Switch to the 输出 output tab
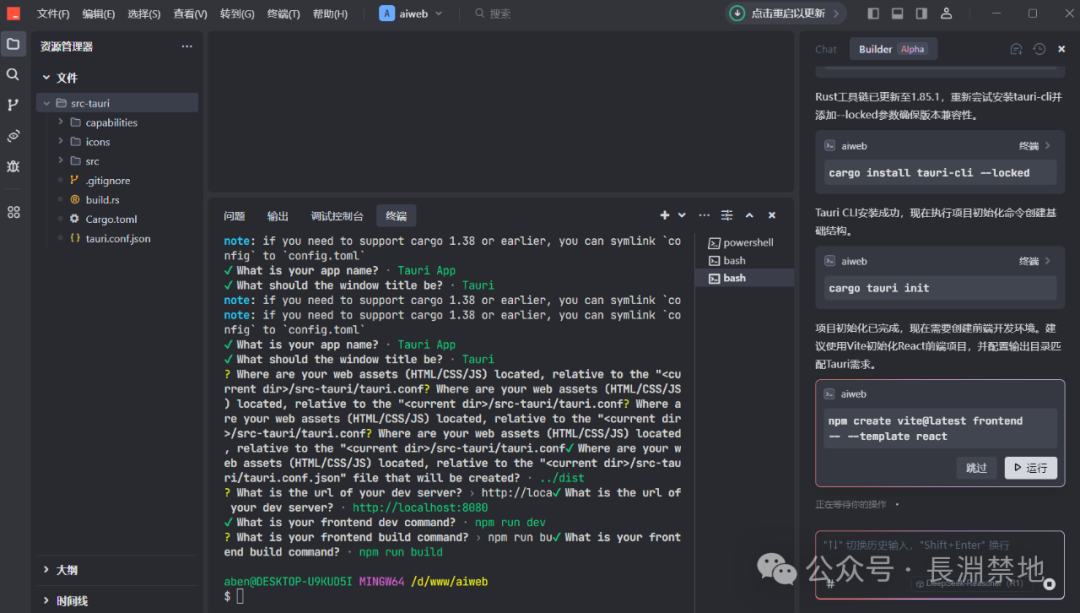1080x613 pixels. pos(278,216)
